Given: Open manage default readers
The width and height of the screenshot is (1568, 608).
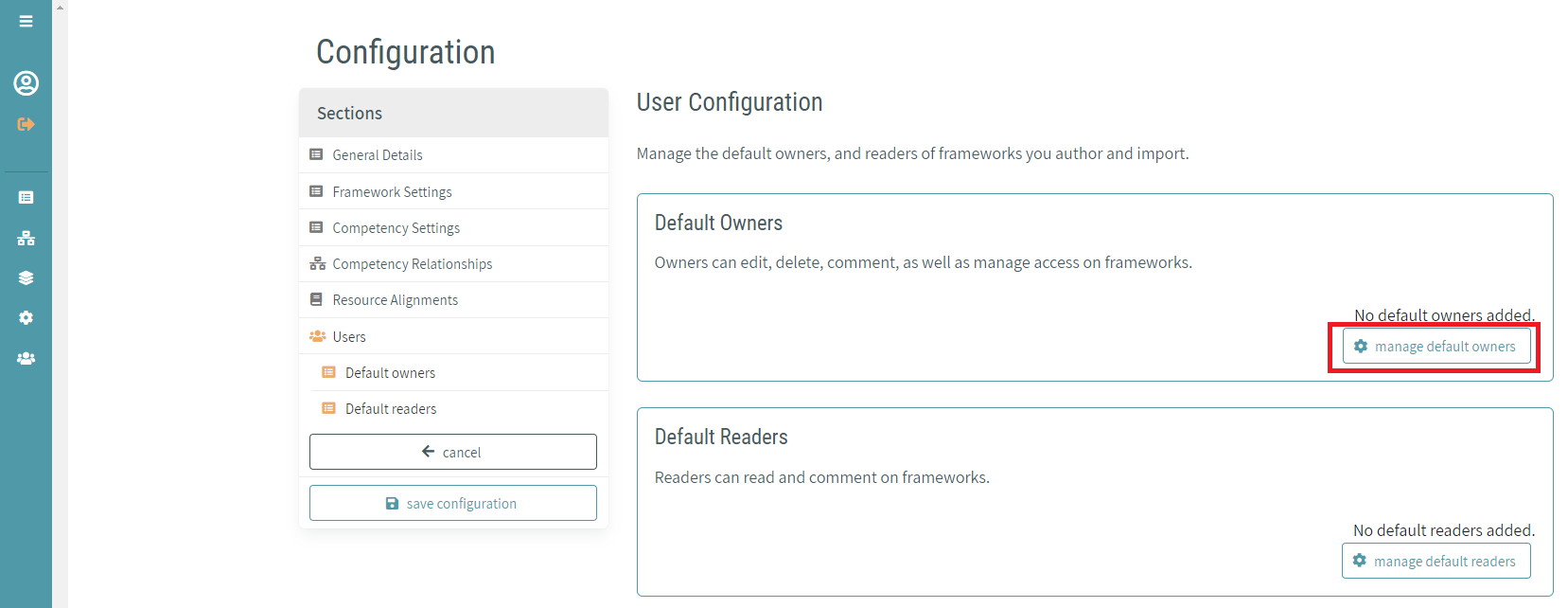Looking at the screenshot, I should click(1436, 561).
